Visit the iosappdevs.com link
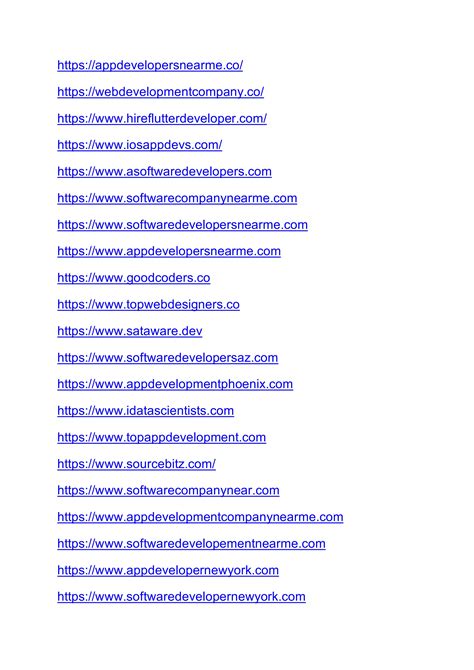This screenshot has height=670, width=474. (140, 145)
